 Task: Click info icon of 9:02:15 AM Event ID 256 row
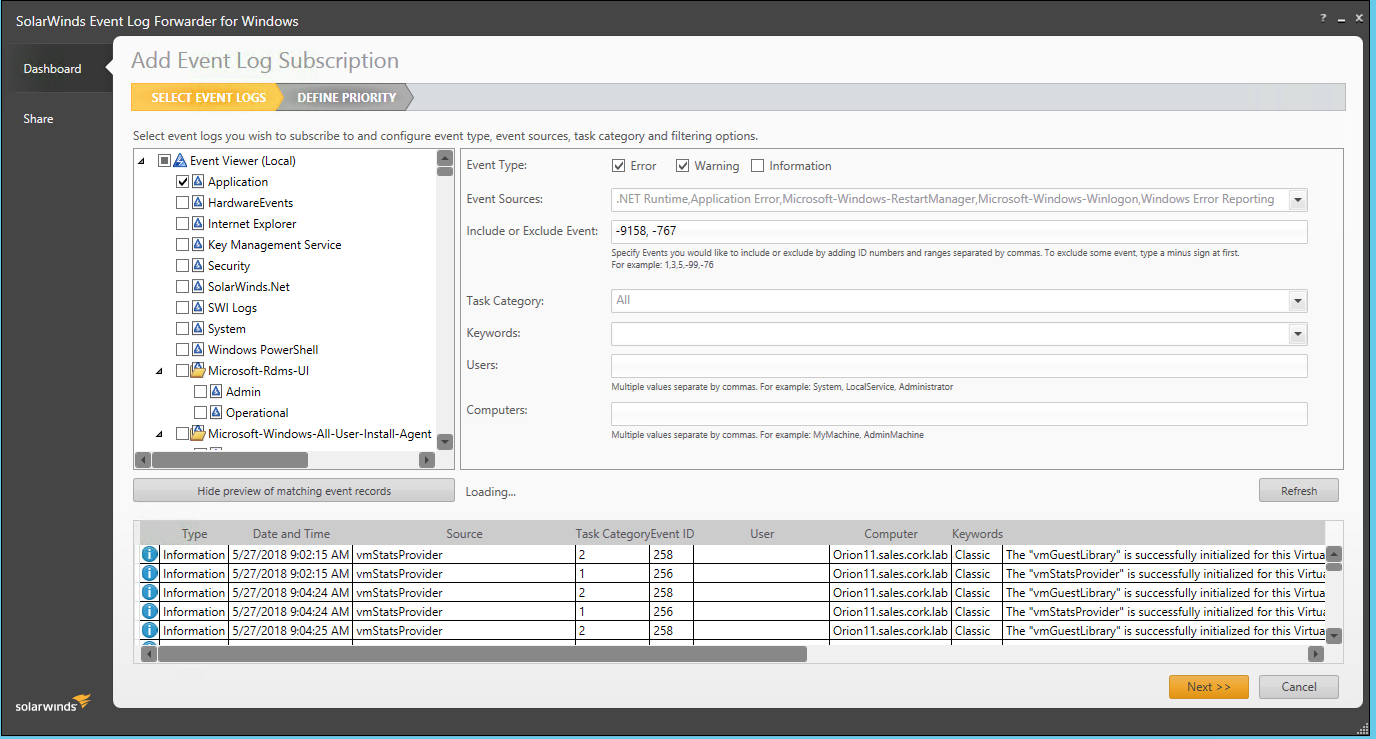point(150,573)
